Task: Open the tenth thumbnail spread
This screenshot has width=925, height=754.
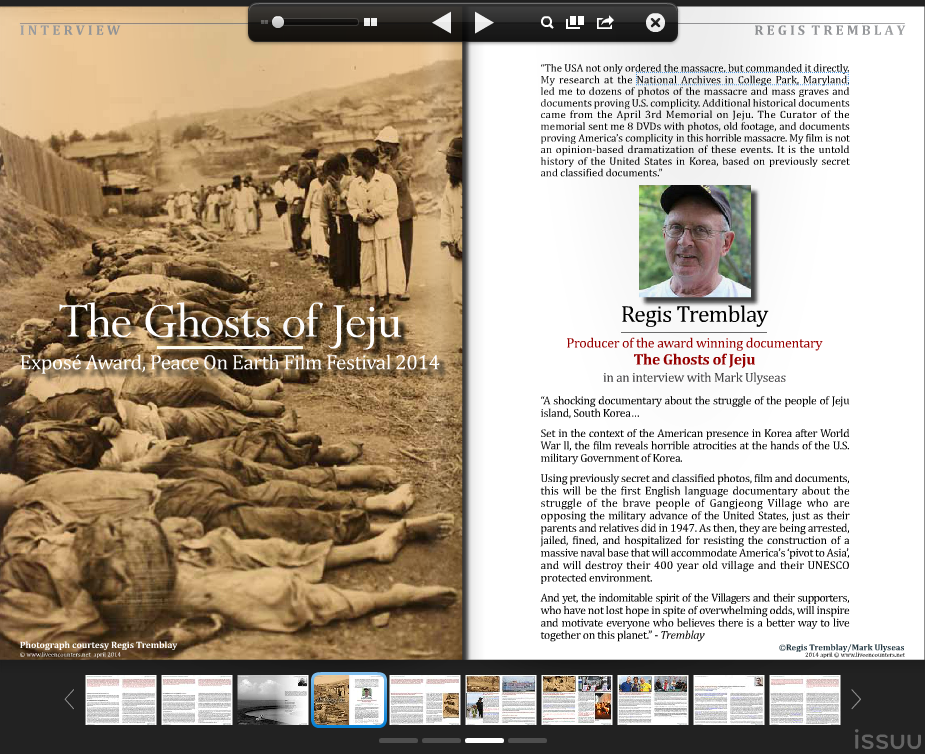Action: coord(805,700)
